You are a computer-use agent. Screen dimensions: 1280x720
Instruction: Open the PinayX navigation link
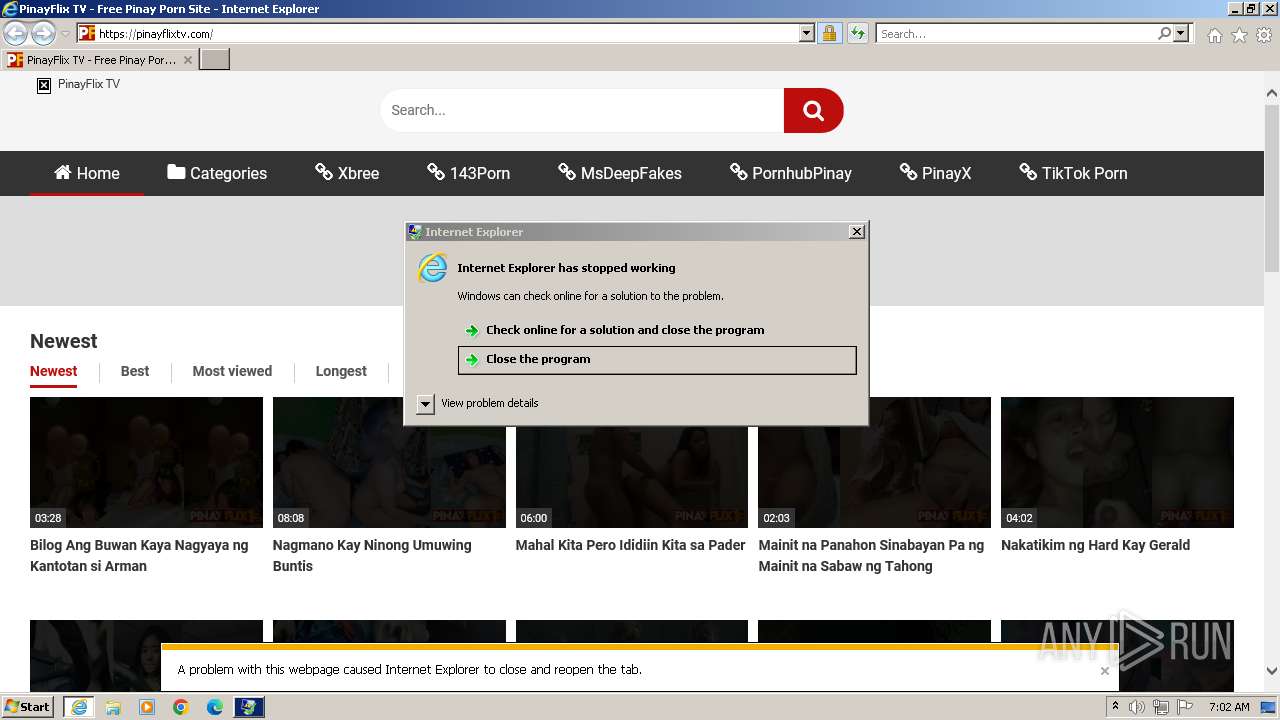[x=935, y=173]
